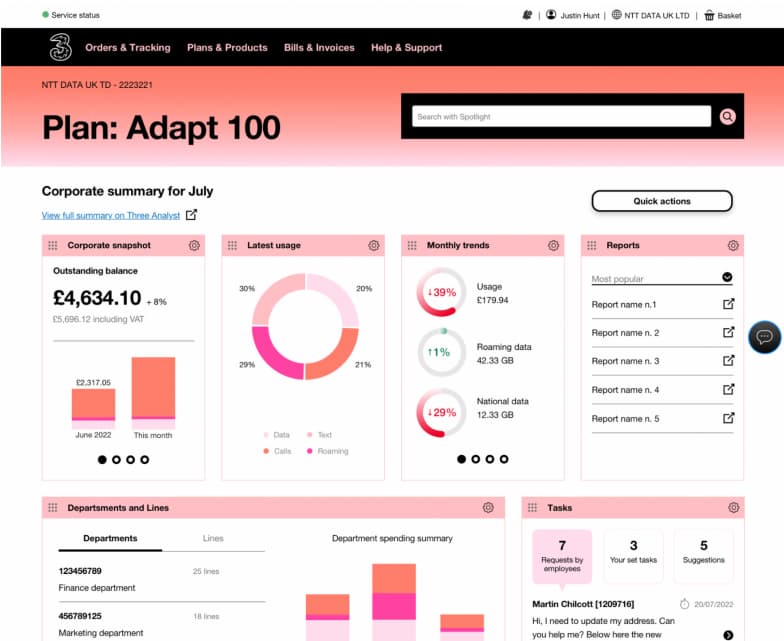Open the Bills & Invoices menu
The image size is (784, 641).
tap(319, 48)
